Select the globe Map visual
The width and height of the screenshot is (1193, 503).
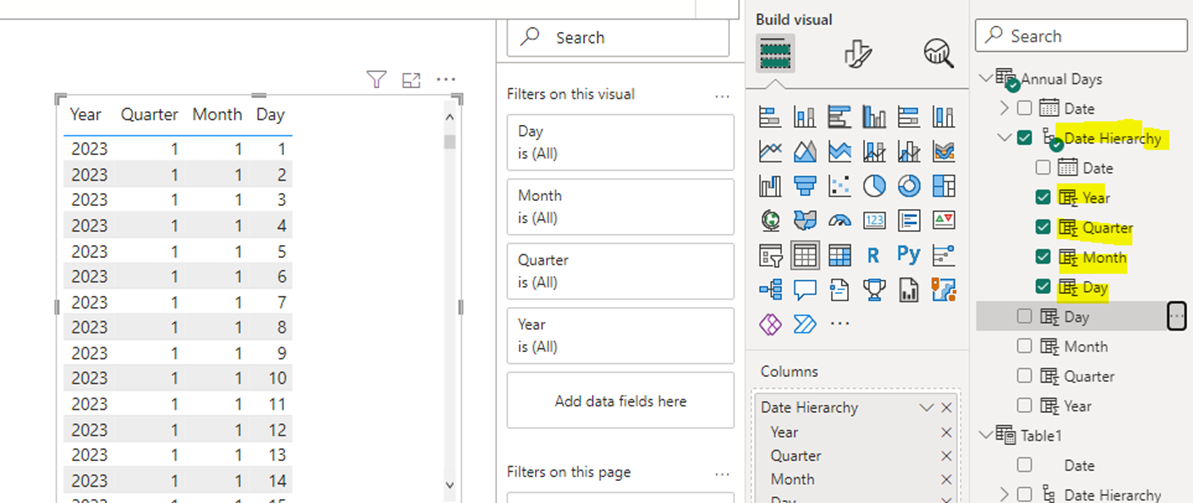770,220
